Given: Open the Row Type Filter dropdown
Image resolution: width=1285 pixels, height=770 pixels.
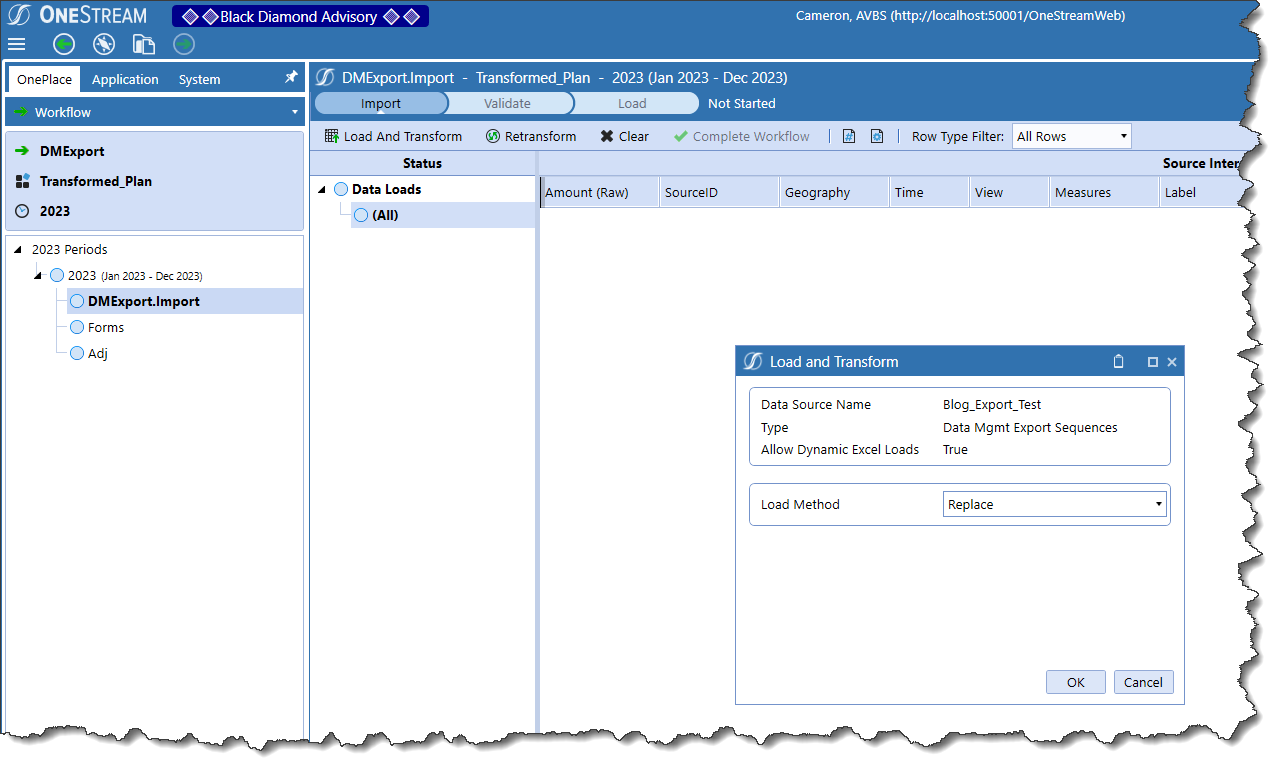Looking at the screenshot, I should pos(1071,136).
